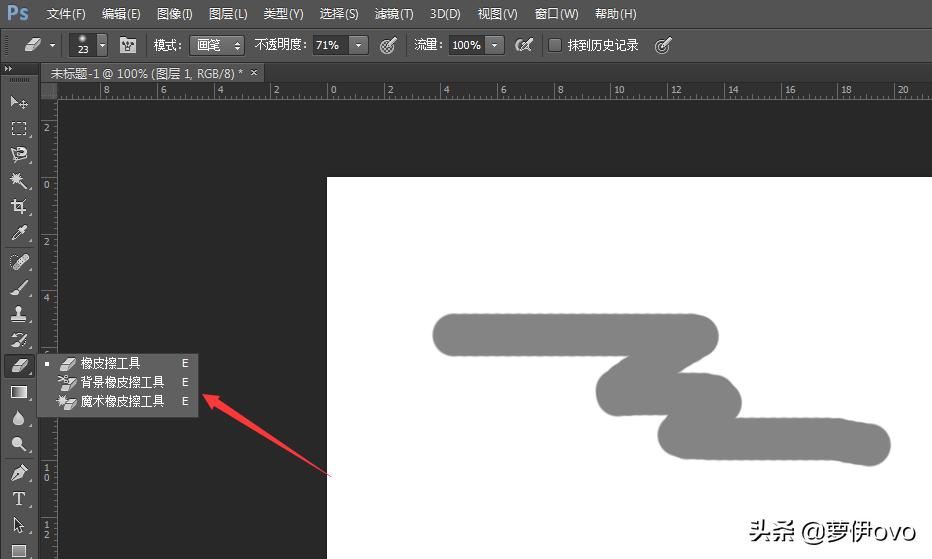The image size is (932, 559).
Task: Click the brush panel toggle icon
Action: click(128, 46)
